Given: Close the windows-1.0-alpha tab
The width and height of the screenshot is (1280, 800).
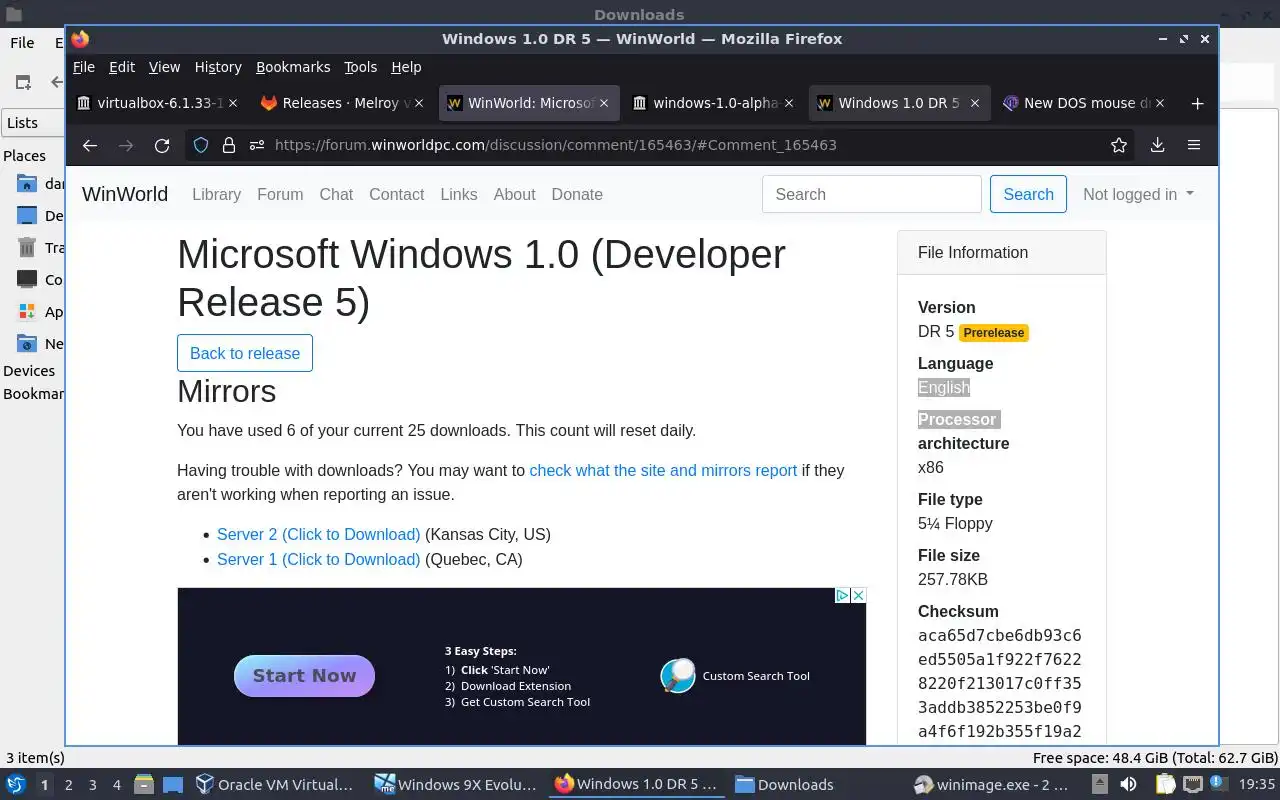Looking at the screenshot, I should 789,103.
